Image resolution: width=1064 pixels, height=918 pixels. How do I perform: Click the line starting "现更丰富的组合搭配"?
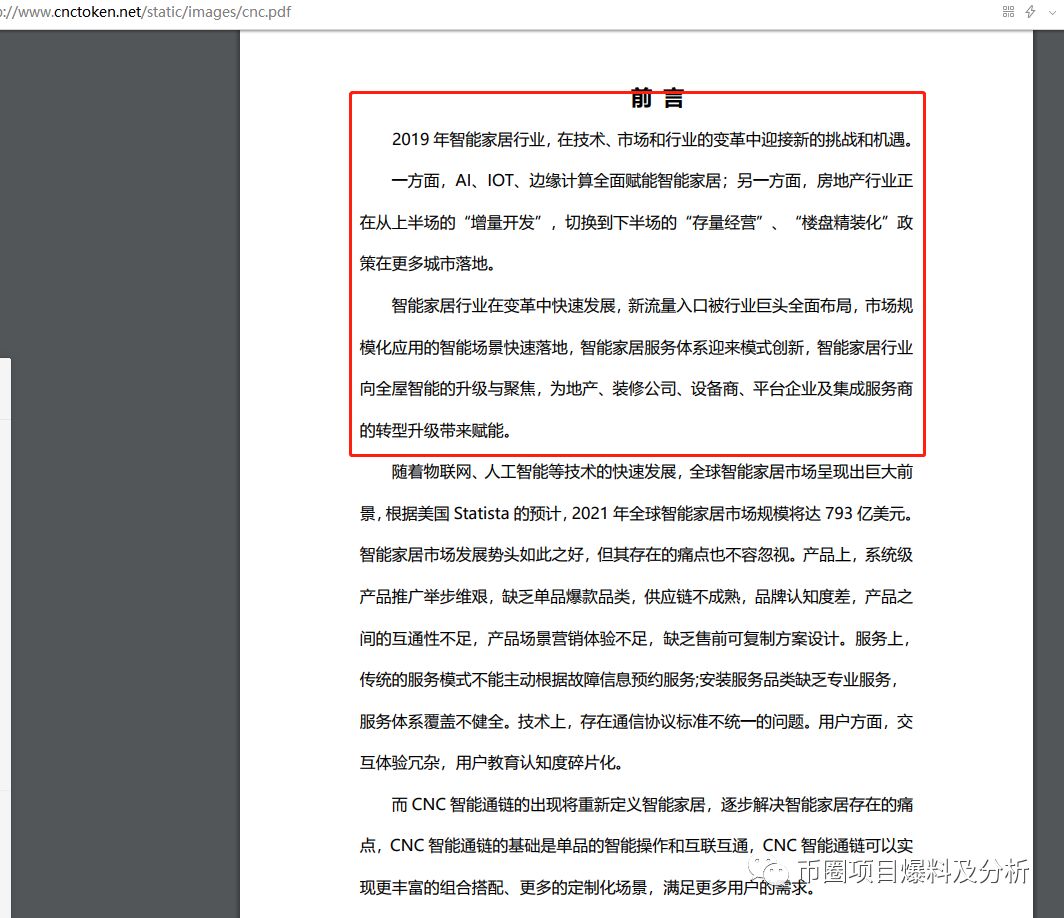pyautogui.click(x=587, y=887)
